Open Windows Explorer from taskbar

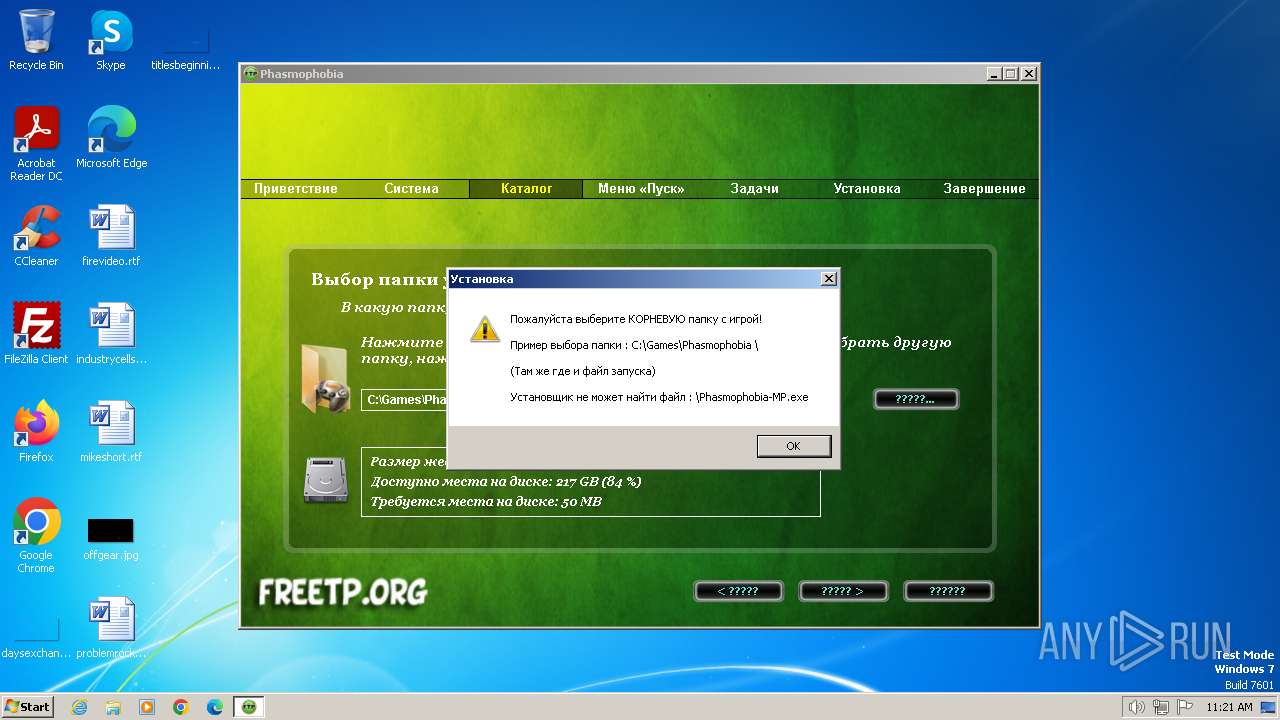pyautogui.click(x=113, y=707)
